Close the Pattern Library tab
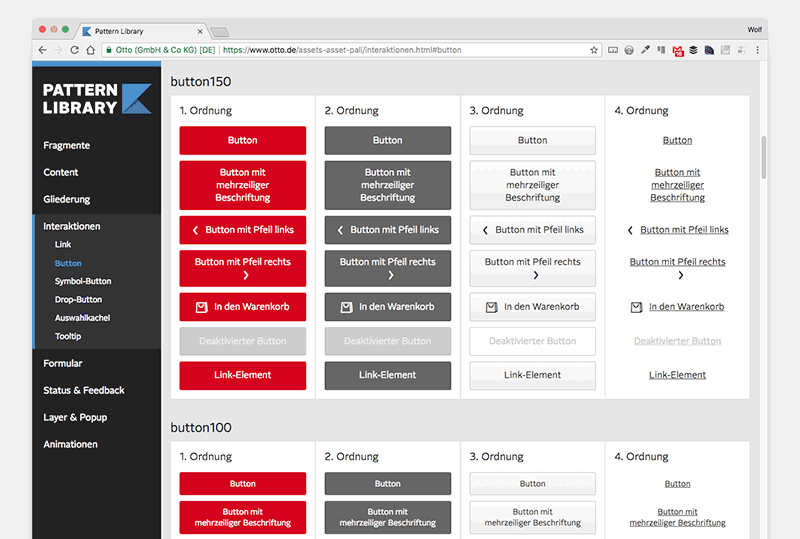This screenshot has width=800, height=539. 200,31
